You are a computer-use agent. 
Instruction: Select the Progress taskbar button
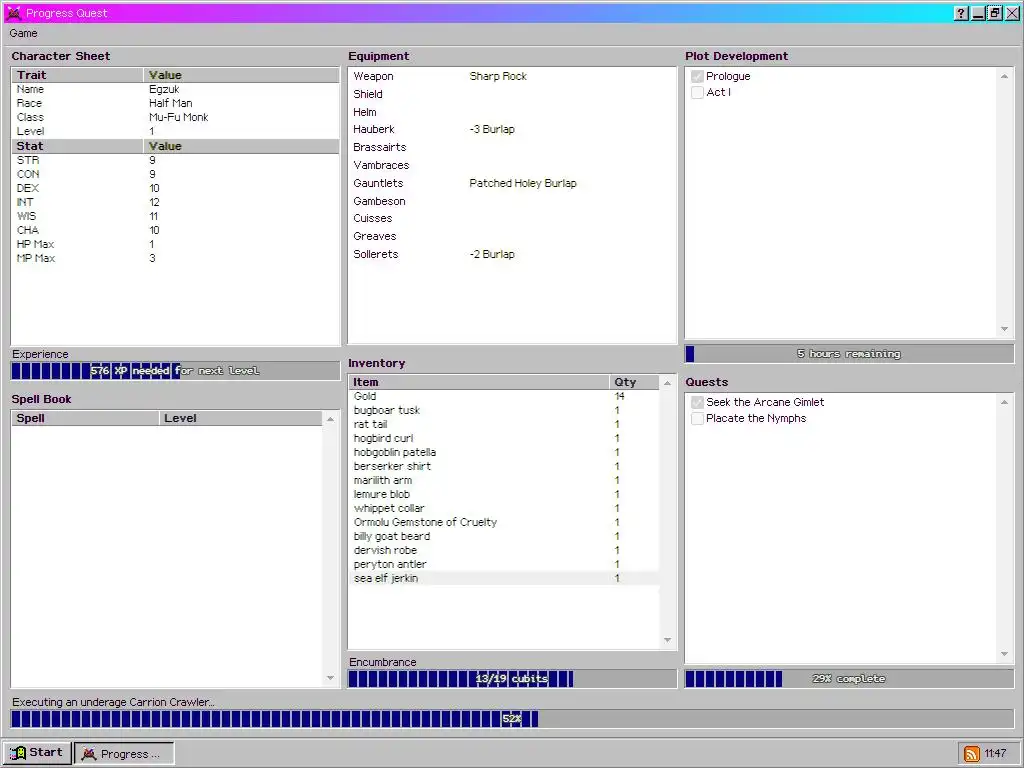point(124,753)
